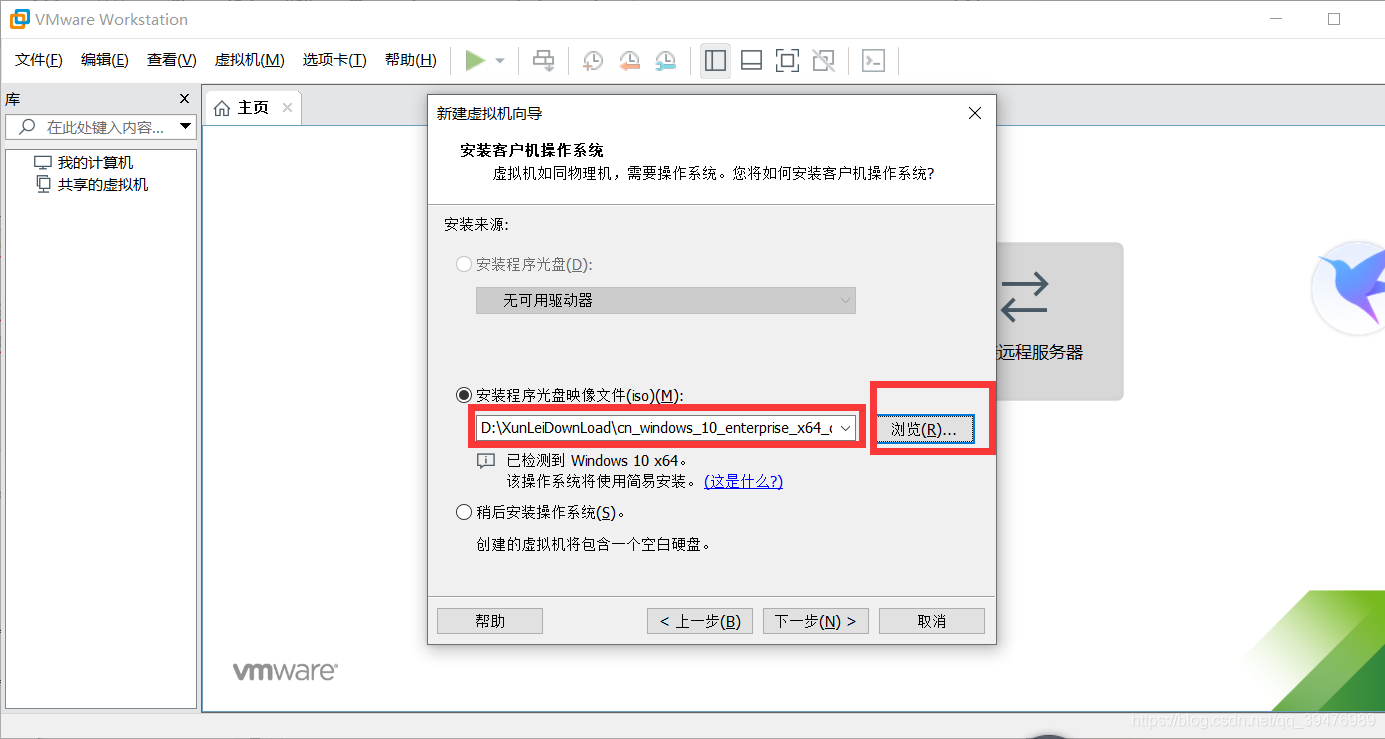The image size is (1385, 739).
Task: Click the computer icon beside 我的计算机
Action: click(43, 163)
